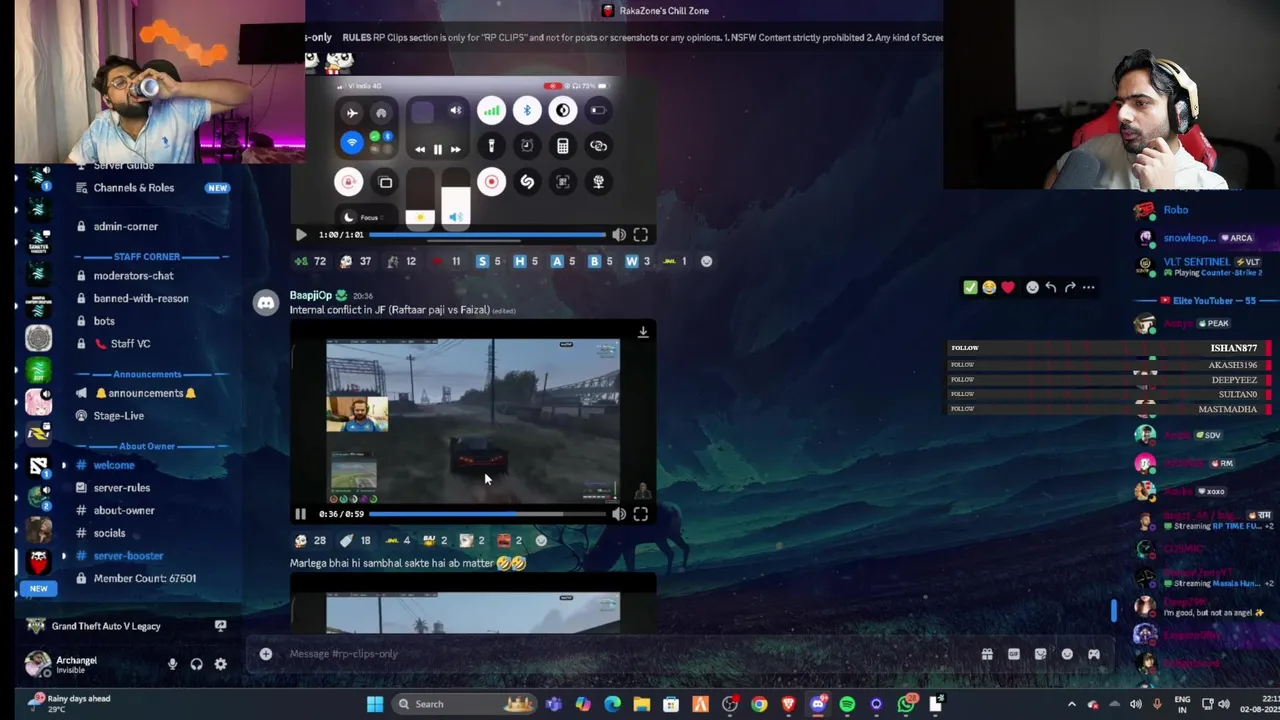
Task: Download the BaapjiOp video attachment
Action: pos(643,332)
